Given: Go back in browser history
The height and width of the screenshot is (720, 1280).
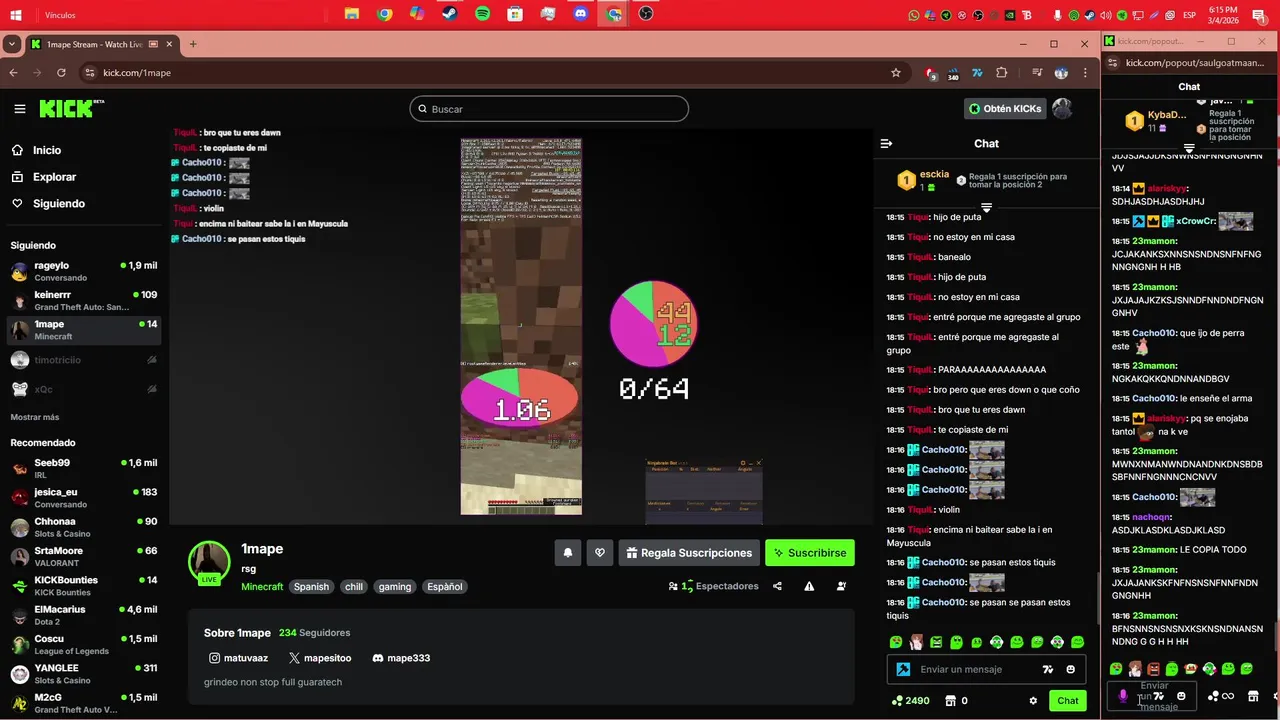Looking at the screenshot, I should (x=13, y=73).
